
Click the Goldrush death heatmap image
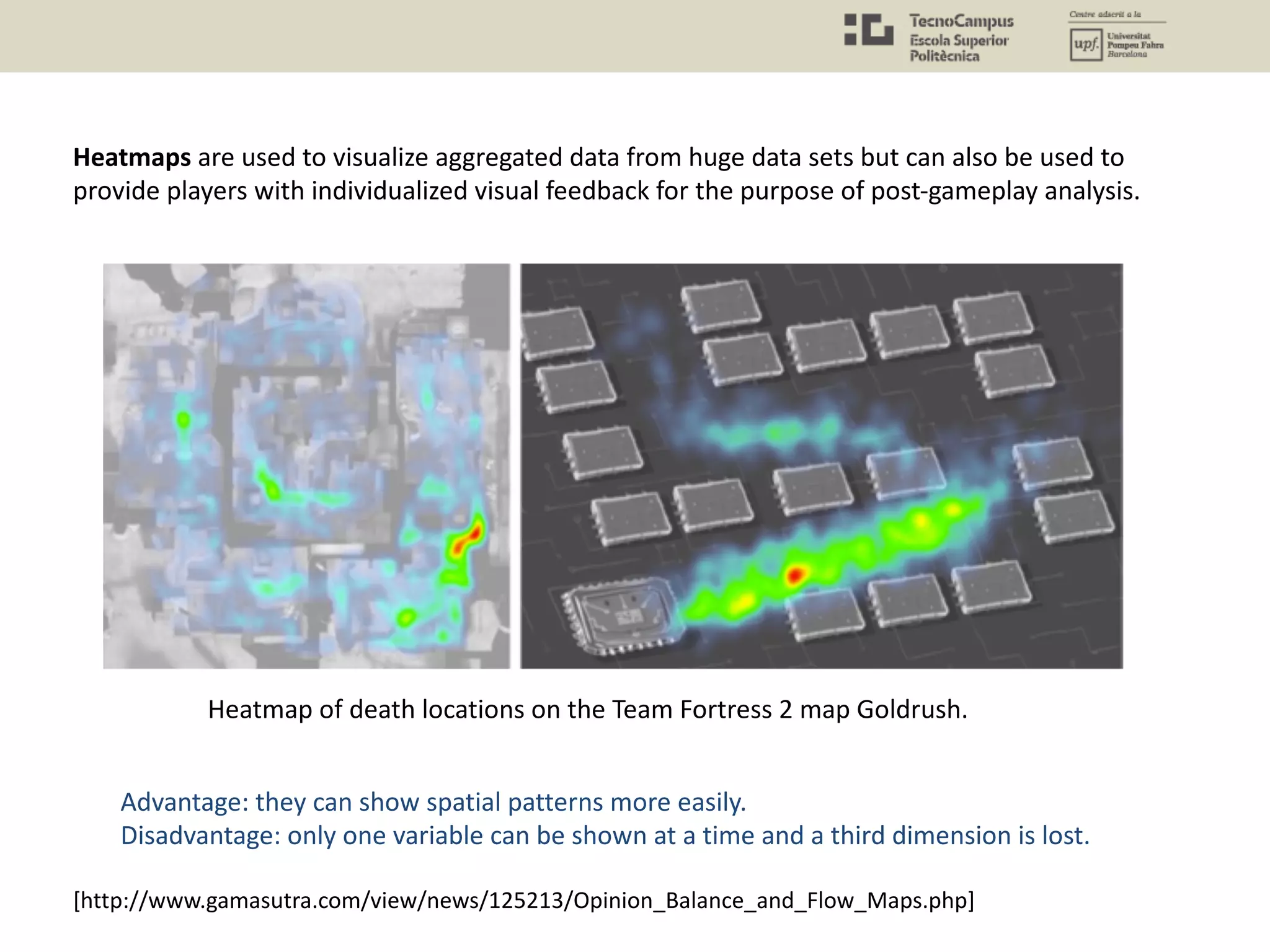[x=306, y=466]
